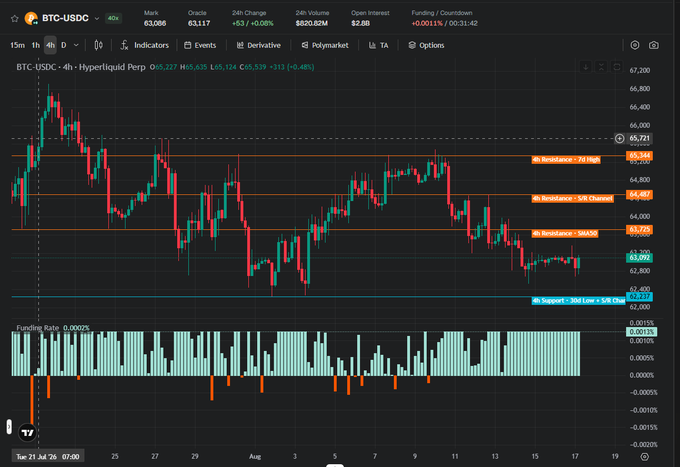The height and width of the screenshot is (467, 680).
Task: Expand the left side panel handle
Action: coord(9,427)
